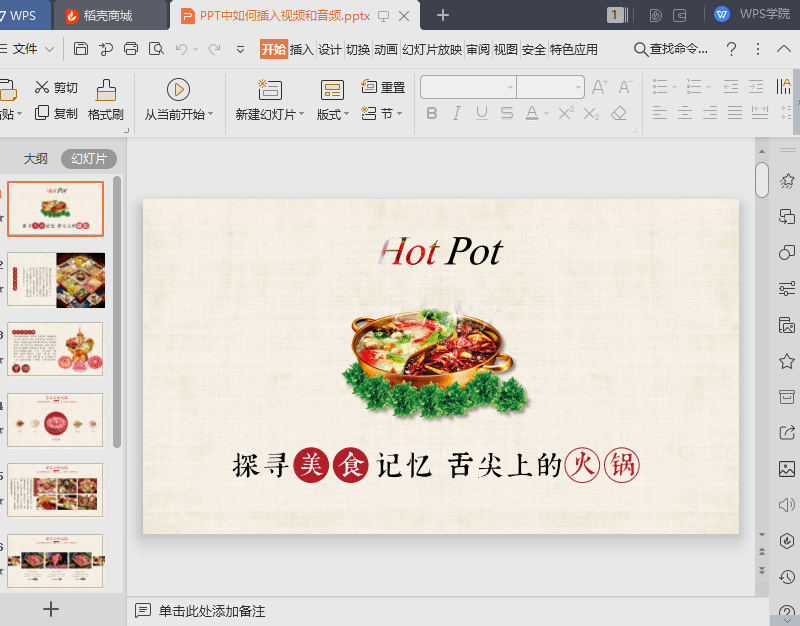Increase font size with A+ icon
This screenshot has width=800, height=626.
(x=599, y=87)
